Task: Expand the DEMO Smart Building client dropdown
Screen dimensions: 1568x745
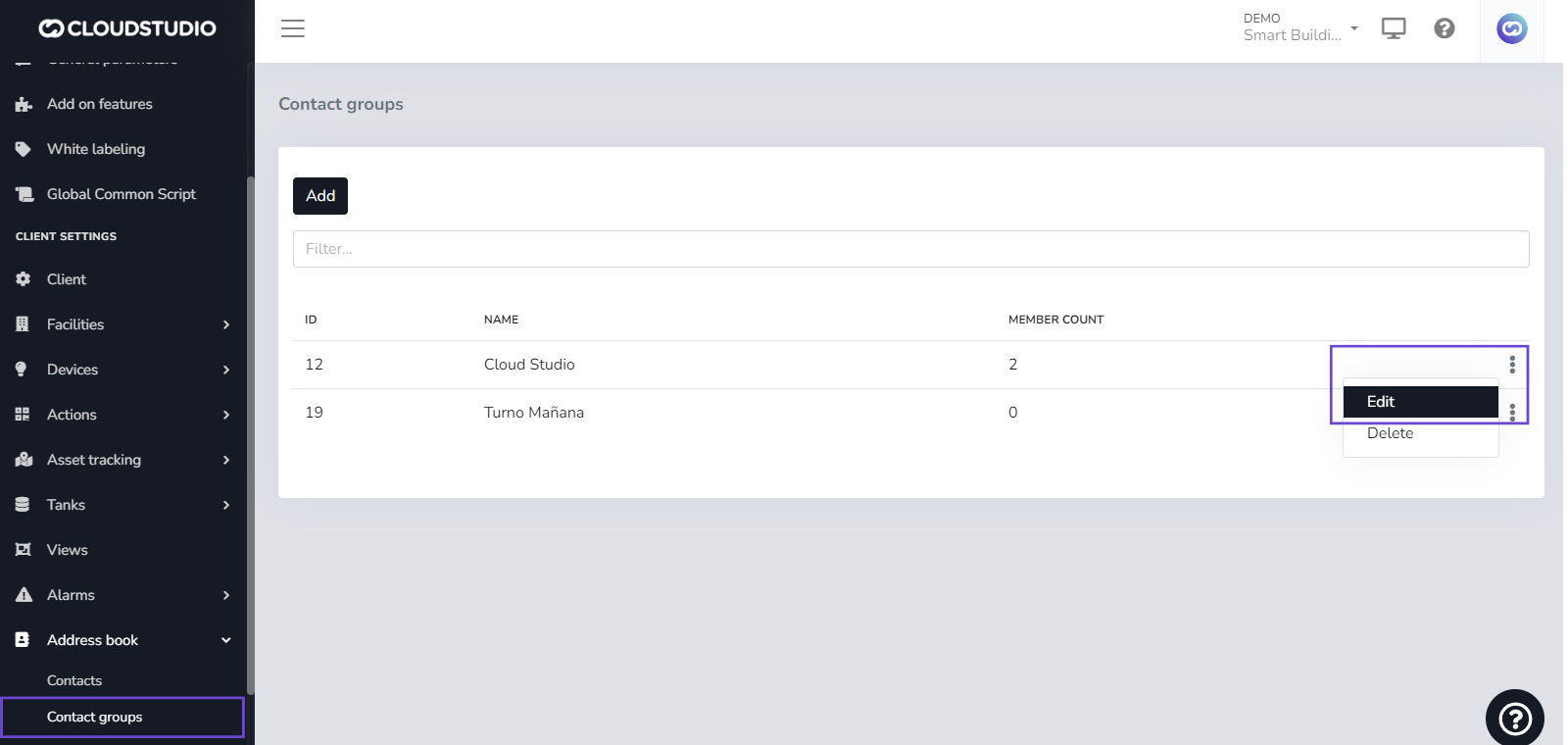Action: coord(1299,27)
